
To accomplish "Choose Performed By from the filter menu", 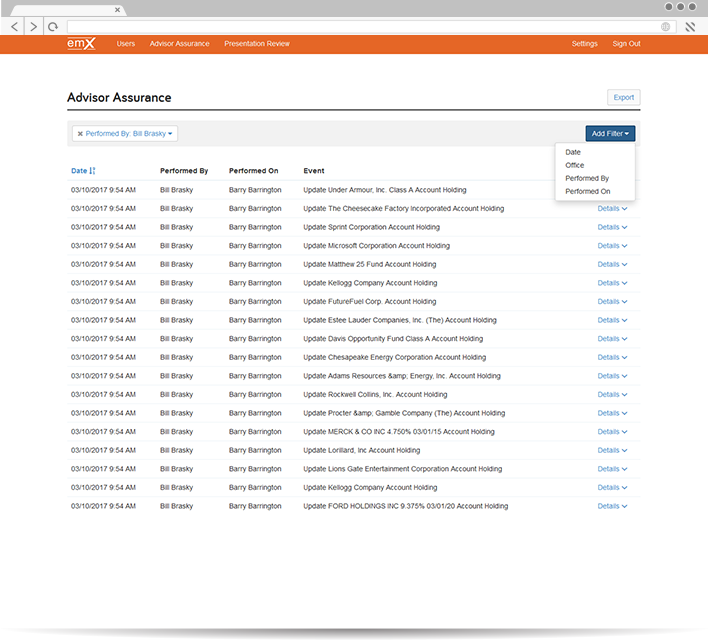I will 587,178.
